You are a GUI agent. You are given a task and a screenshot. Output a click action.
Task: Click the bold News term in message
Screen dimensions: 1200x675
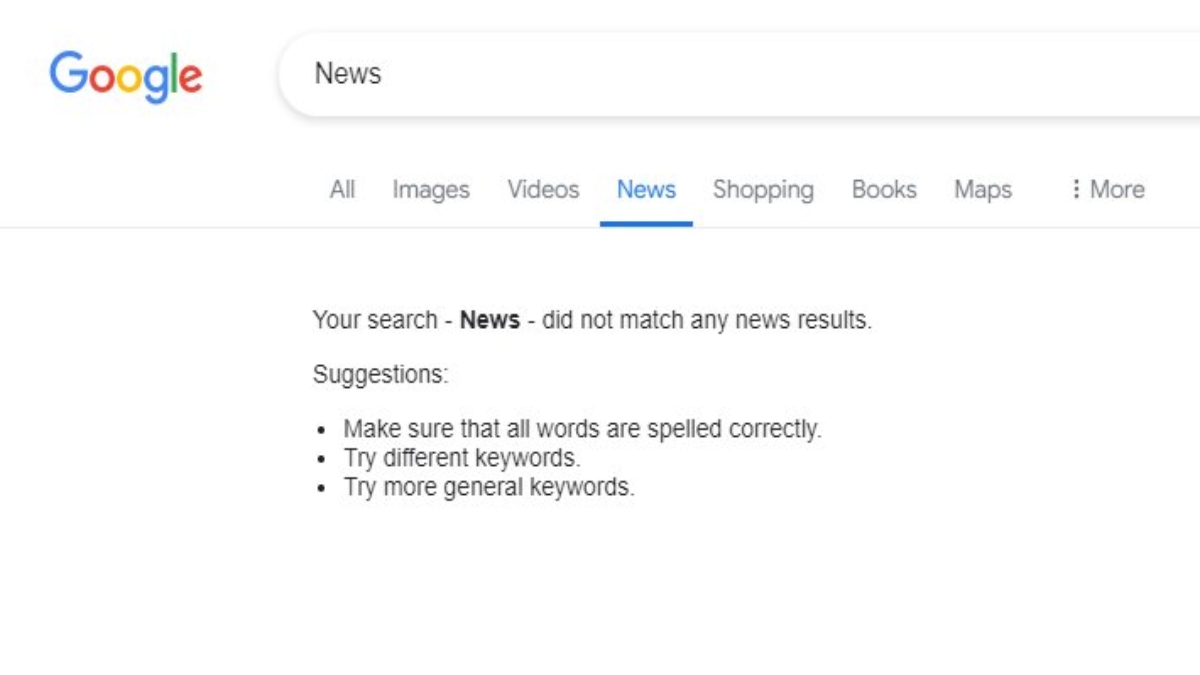click(x=489, y=321)
